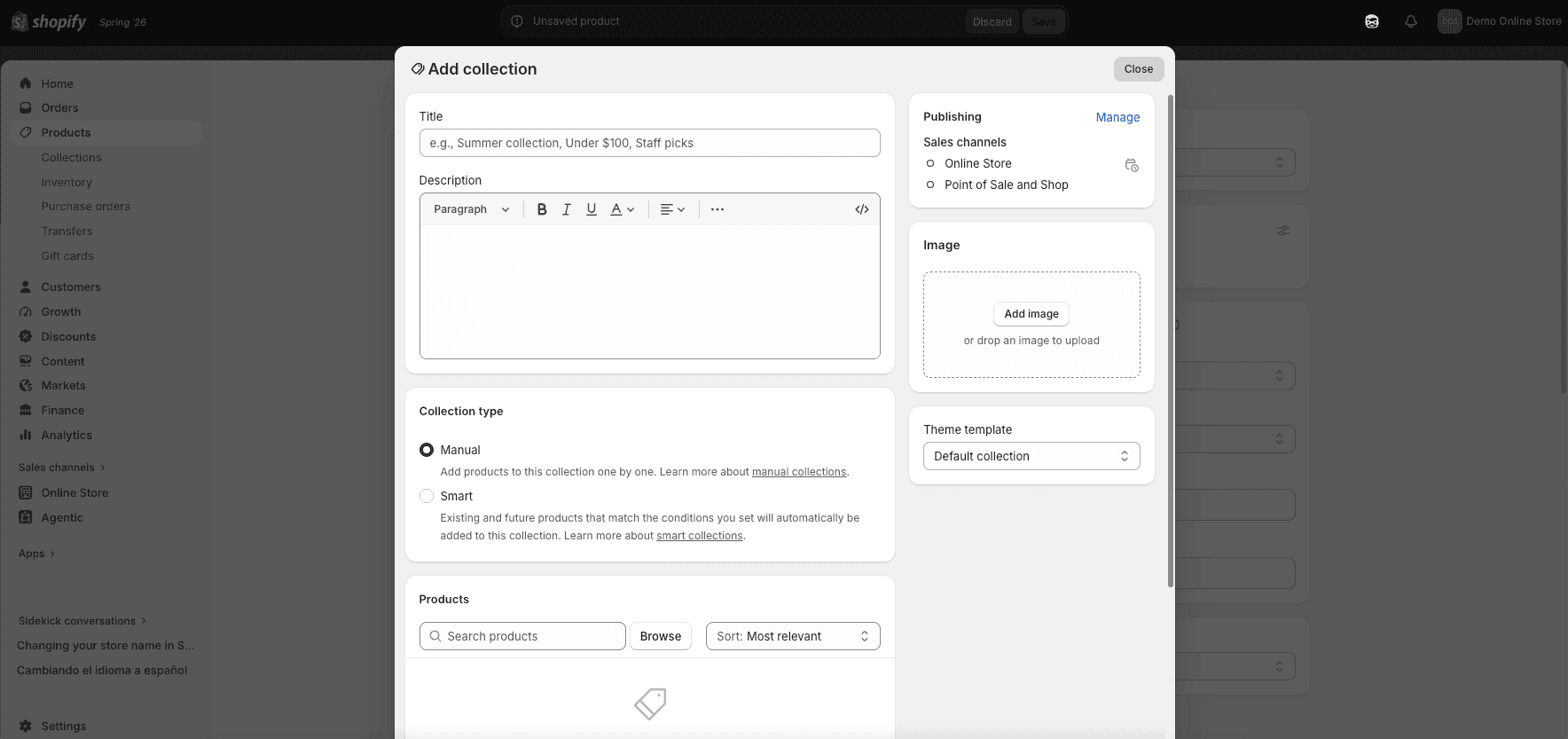
Task: Open the Sort: Most relevant dropdown
Action: point(793,636)
